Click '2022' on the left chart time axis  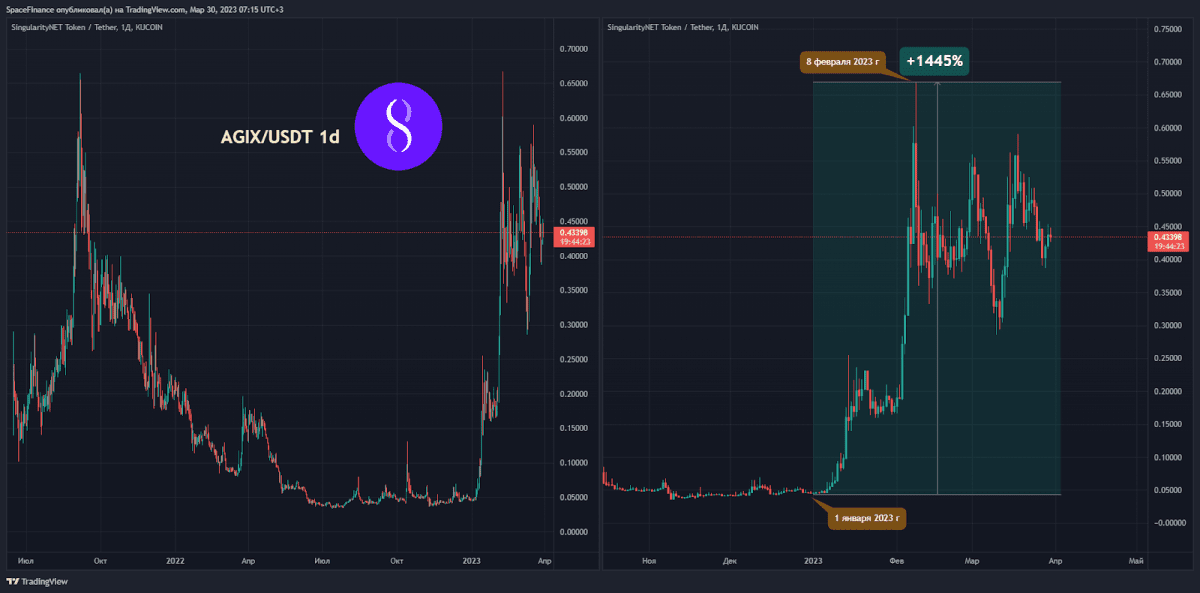tap(176, 560)
